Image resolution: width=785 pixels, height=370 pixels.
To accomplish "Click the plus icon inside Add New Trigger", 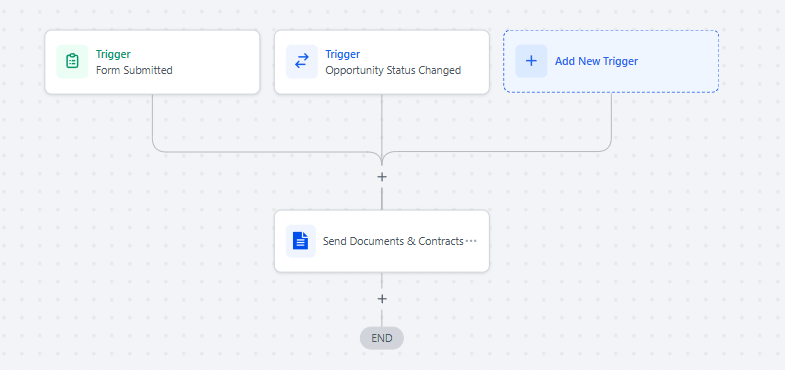I will click(531, 61).
